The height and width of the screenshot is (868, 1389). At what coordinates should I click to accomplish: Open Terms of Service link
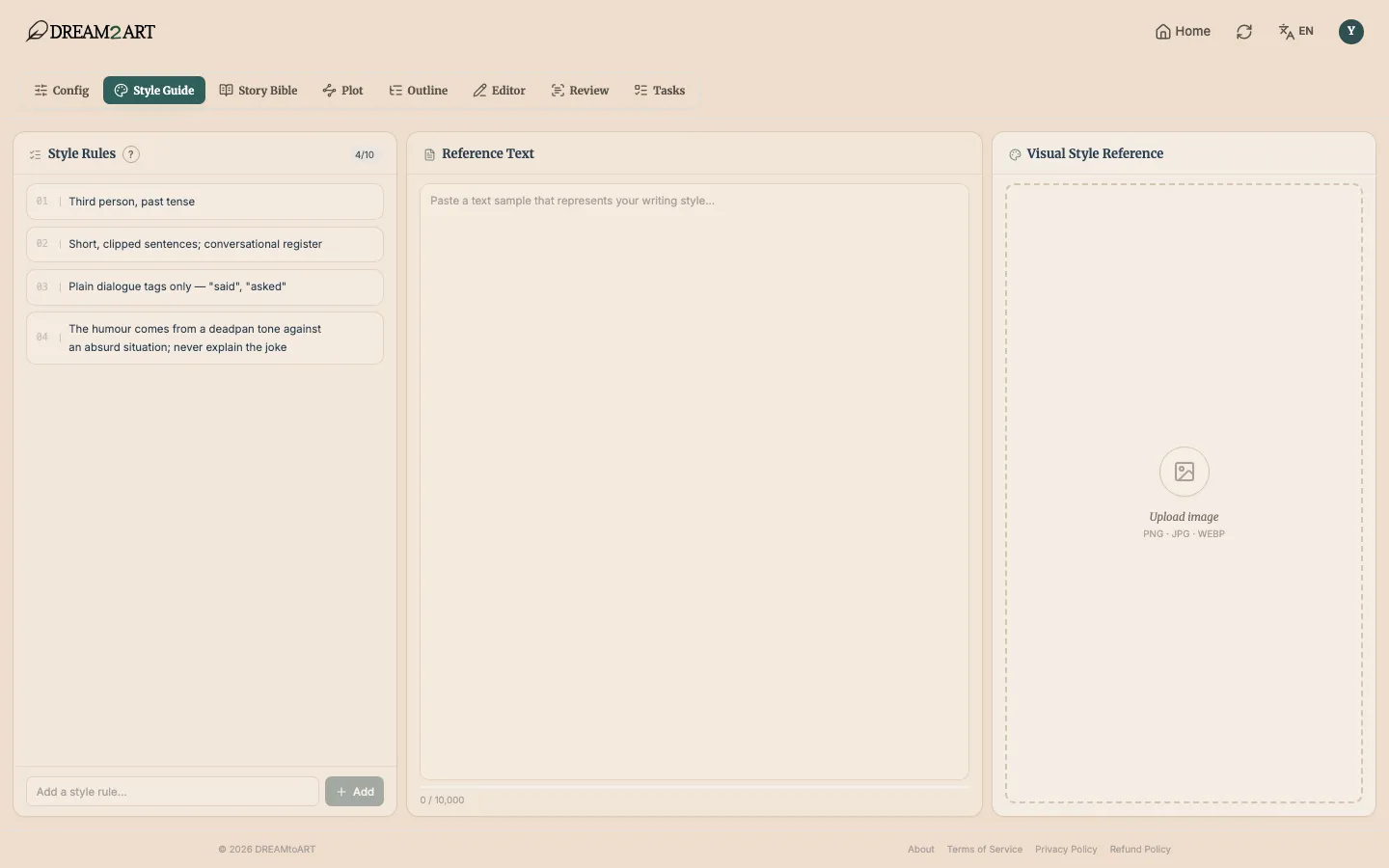point(985,850)
